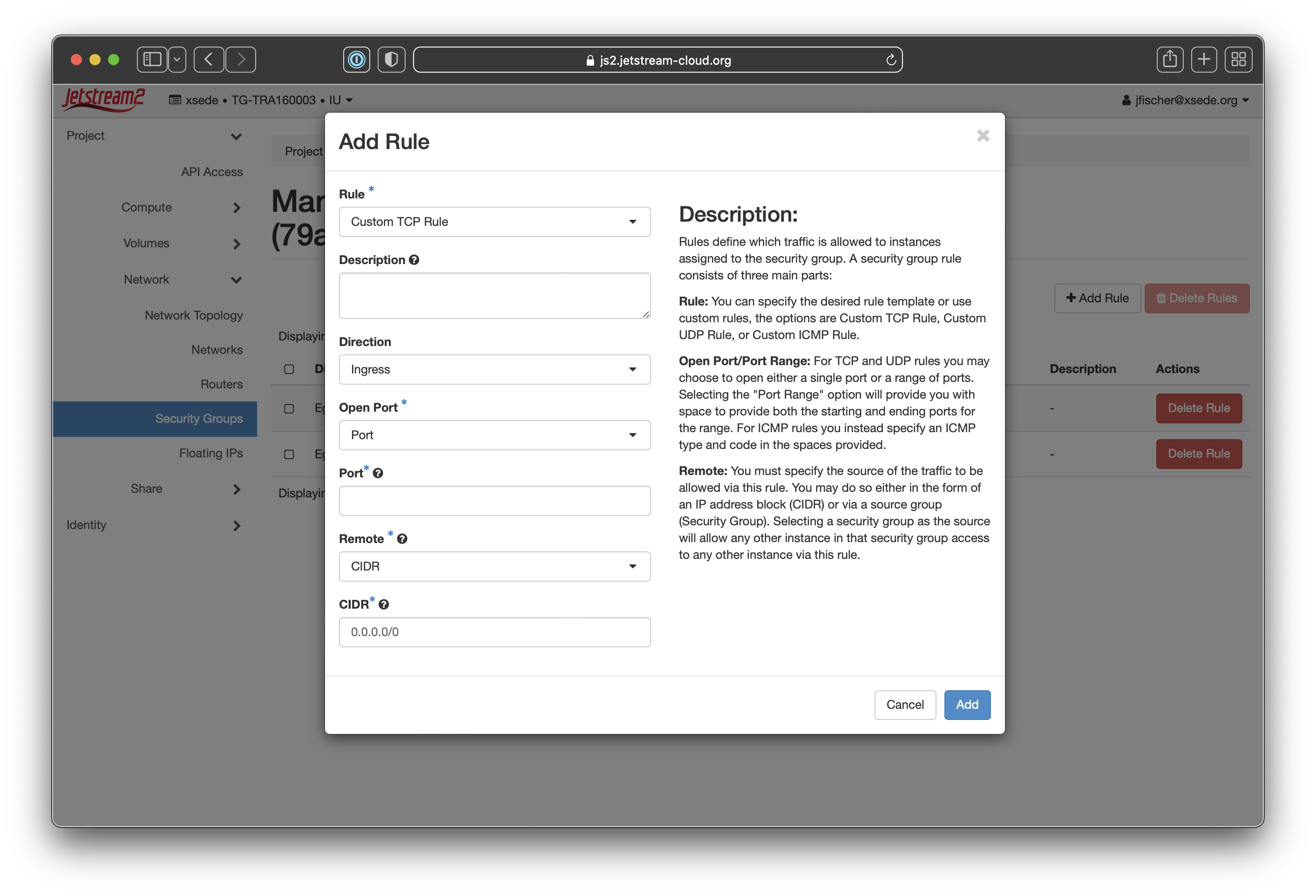Open the Rule dropdown showing Custom TCP Rule
The width and height of the screenshot is (1316, 896).
click(495, 222)
